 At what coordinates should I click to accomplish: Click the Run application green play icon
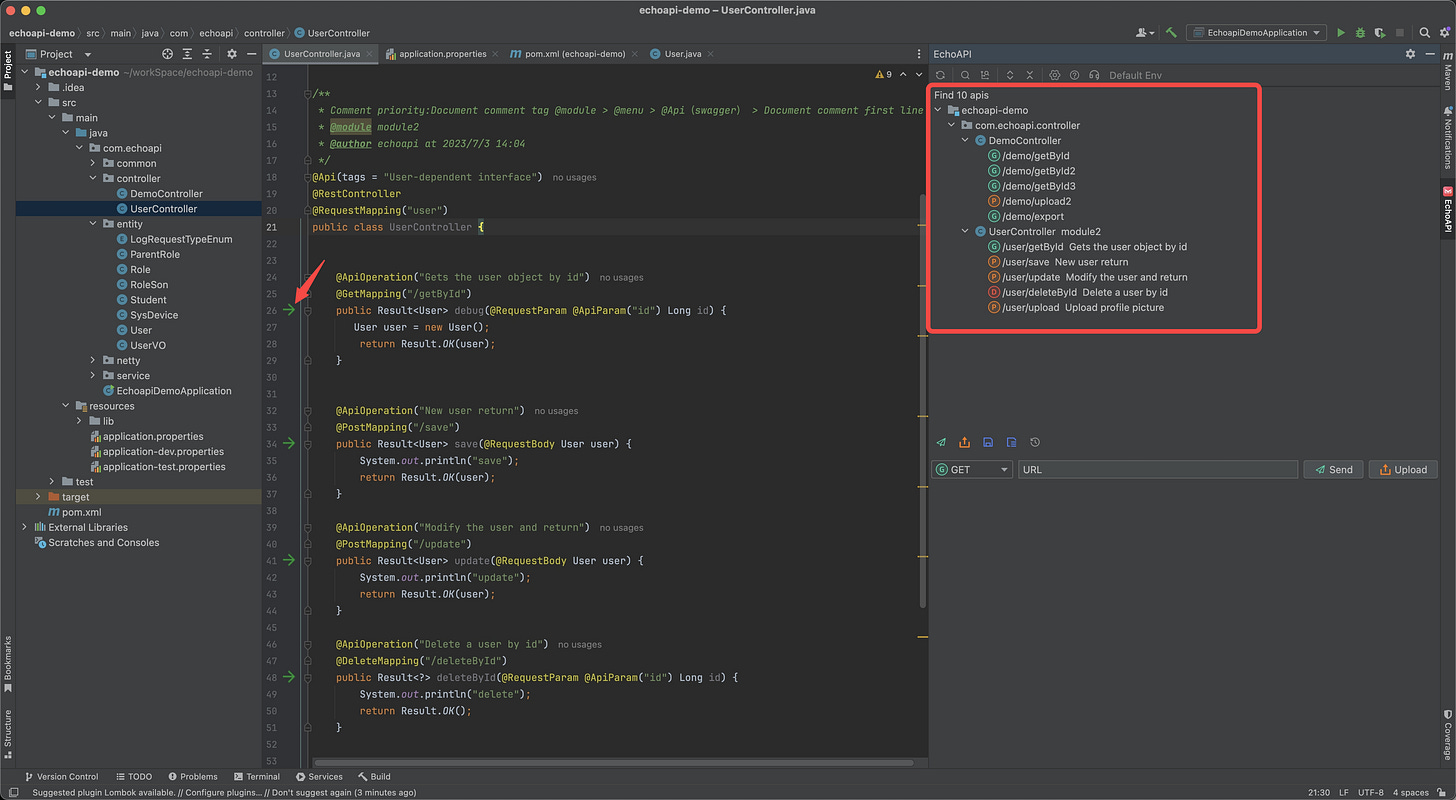click(1341, 33)
